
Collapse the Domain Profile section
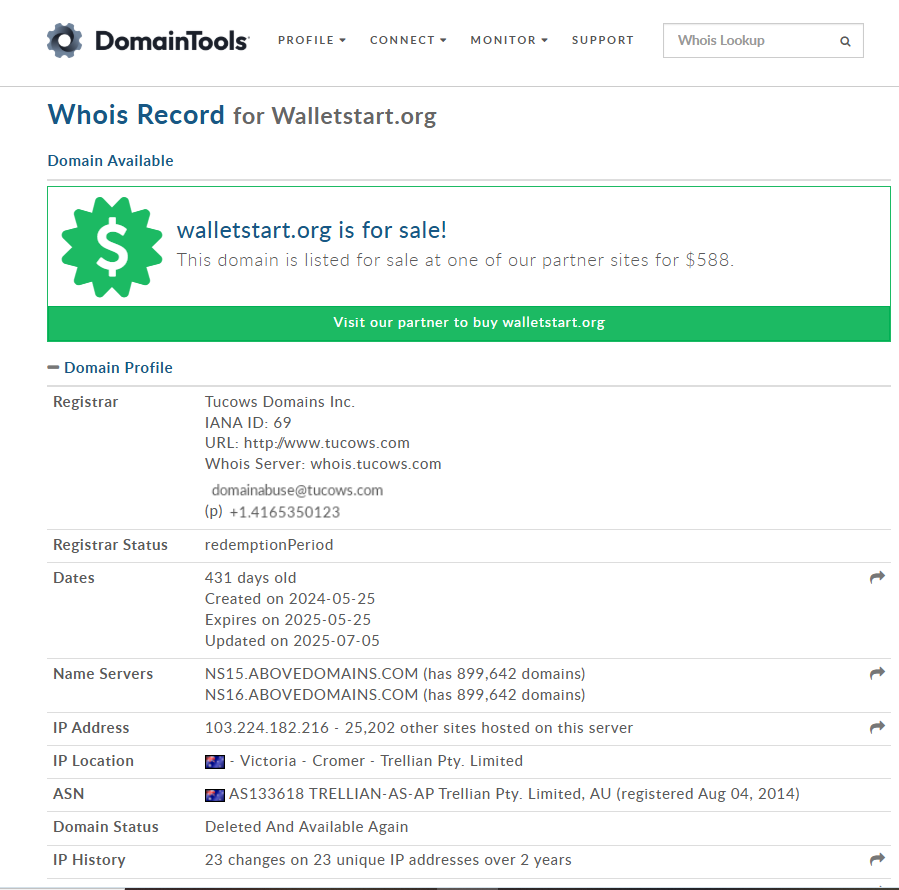[x=53, y=368]
